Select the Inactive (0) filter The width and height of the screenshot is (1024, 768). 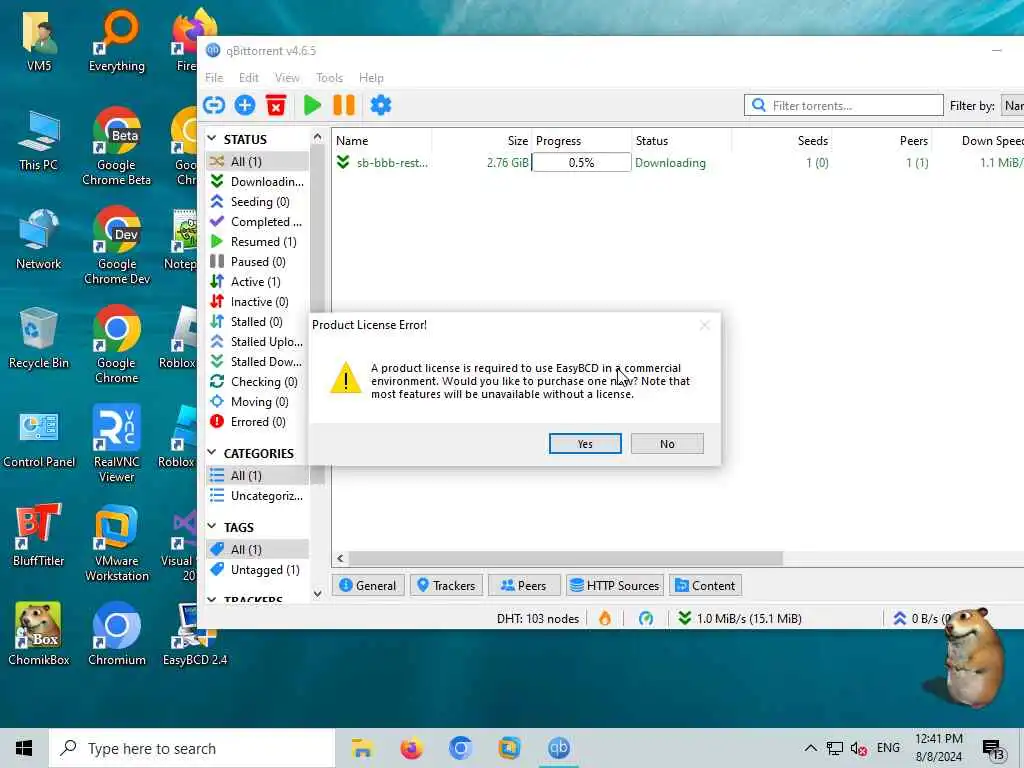pyautogui.click(x=257, y=302)
